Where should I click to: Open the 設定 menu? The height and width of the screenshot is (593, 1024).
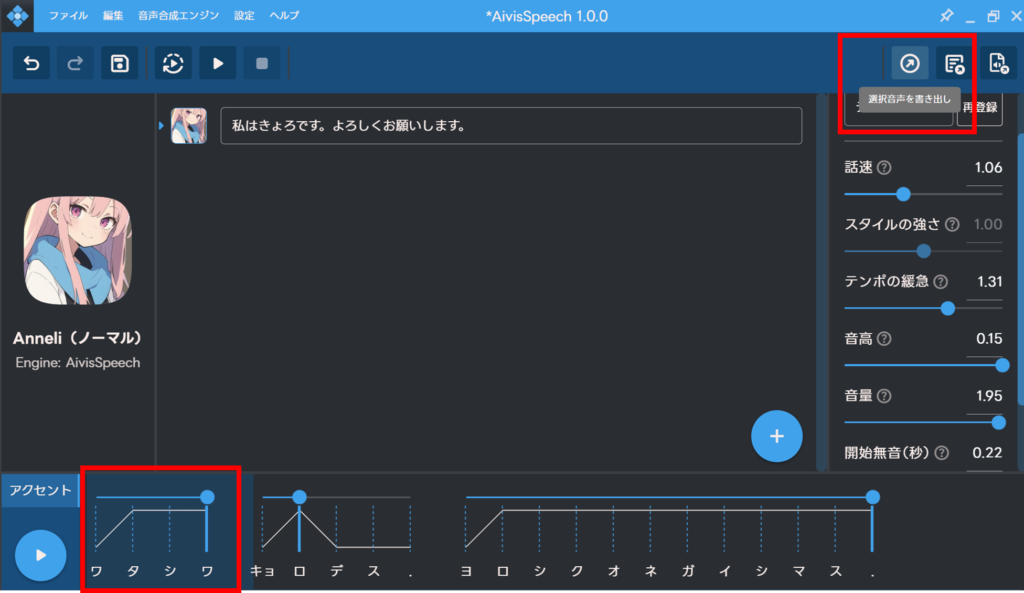(x=244, y=16)
